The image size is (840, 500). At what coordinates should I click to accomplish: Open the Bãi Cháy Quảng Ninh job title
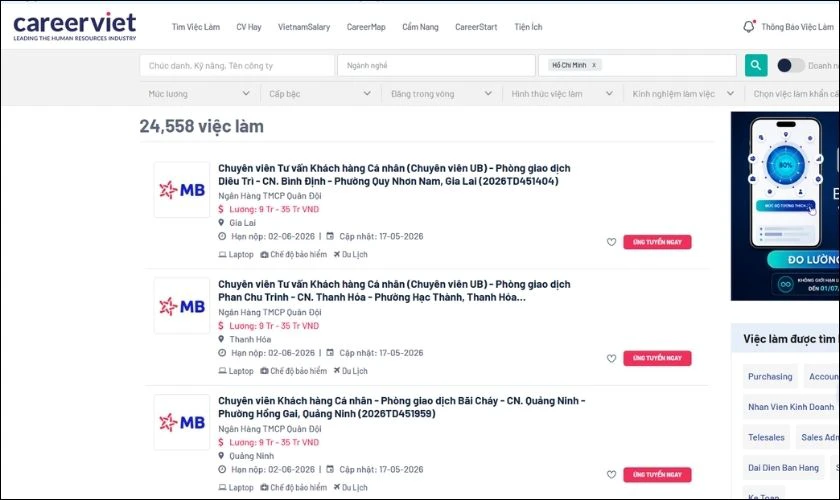(x=402, y=407)
